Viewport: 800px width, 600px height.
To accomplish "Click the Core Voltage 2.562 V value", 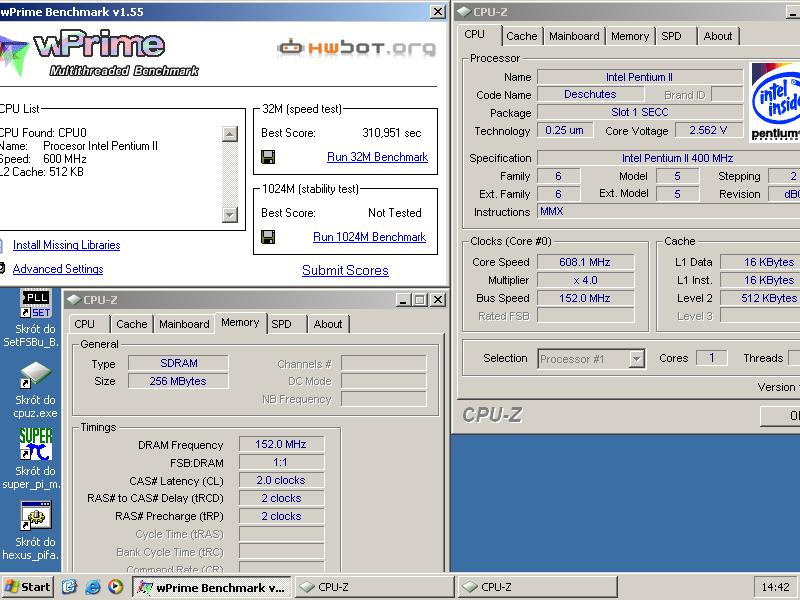I will tap(708, 130).
